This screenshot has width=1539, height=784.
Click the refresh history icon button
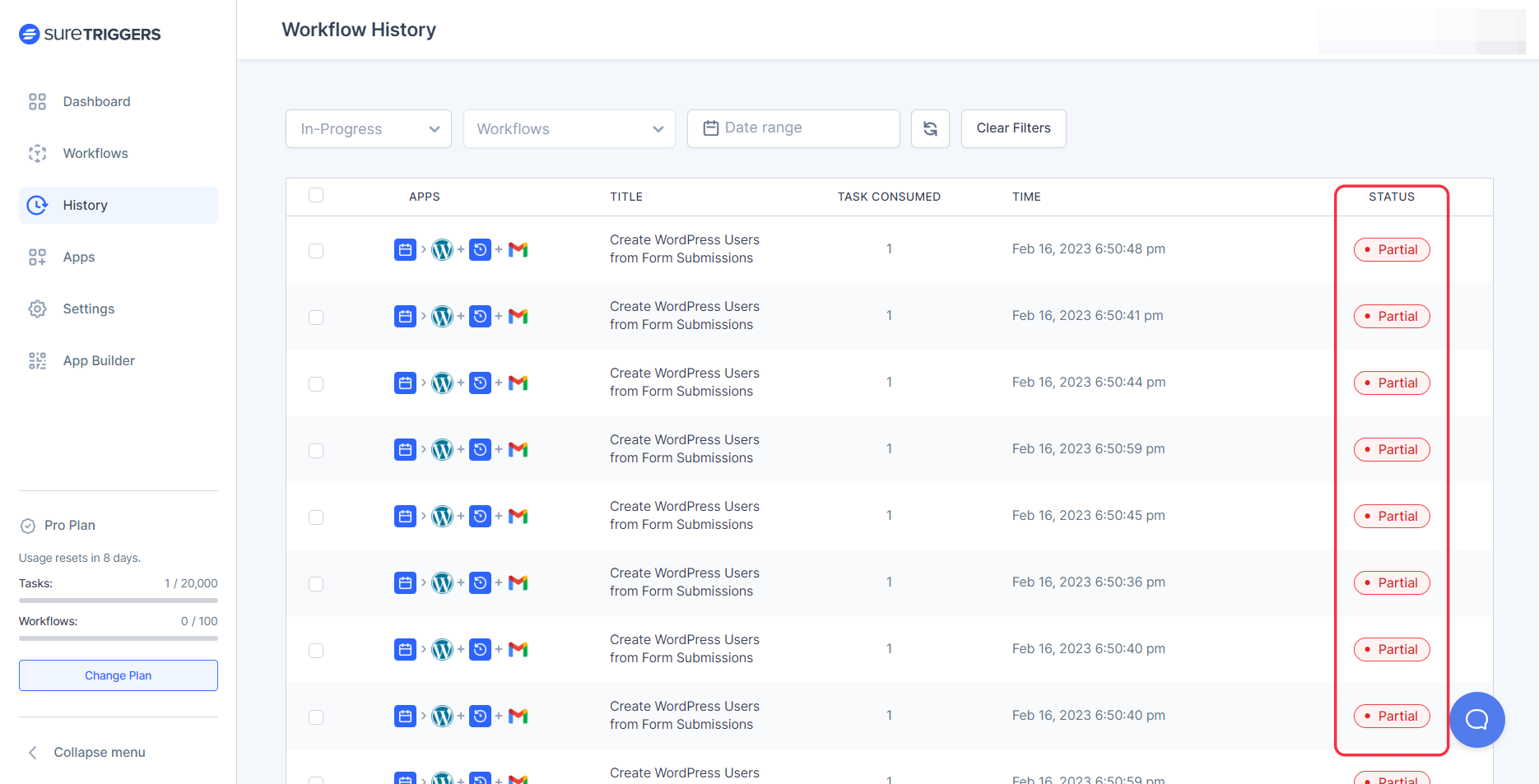click(930, 129)
